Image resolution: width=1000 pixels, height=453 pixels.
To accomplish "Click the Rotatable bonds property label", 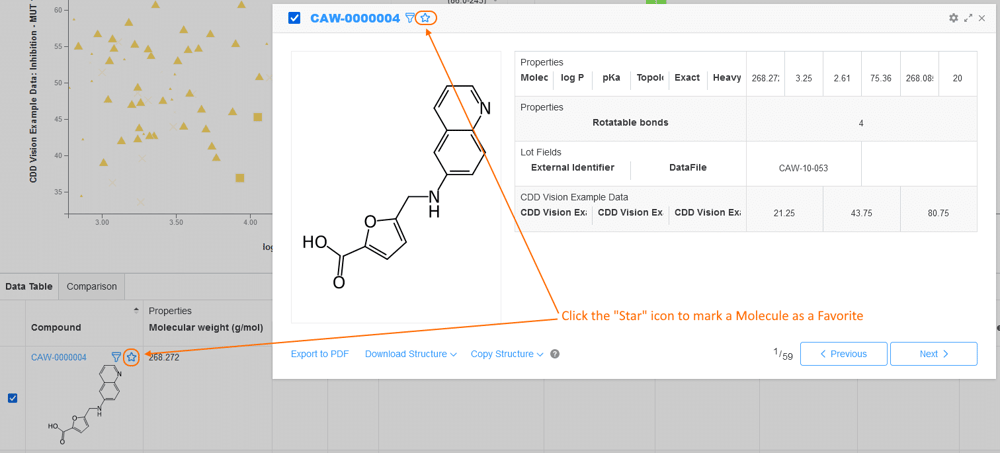I will [630, 123].
